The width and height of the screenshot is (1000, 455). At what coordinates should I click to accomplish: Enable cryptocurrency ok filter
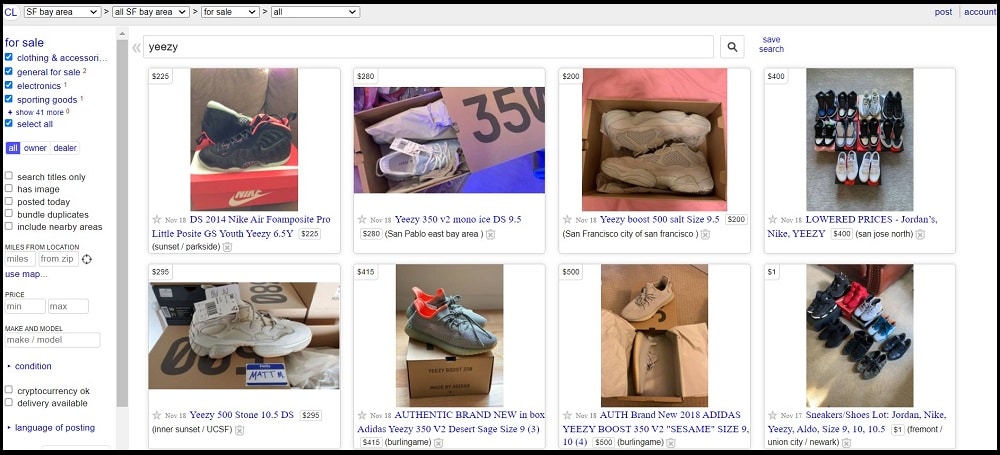coord(9,390)
